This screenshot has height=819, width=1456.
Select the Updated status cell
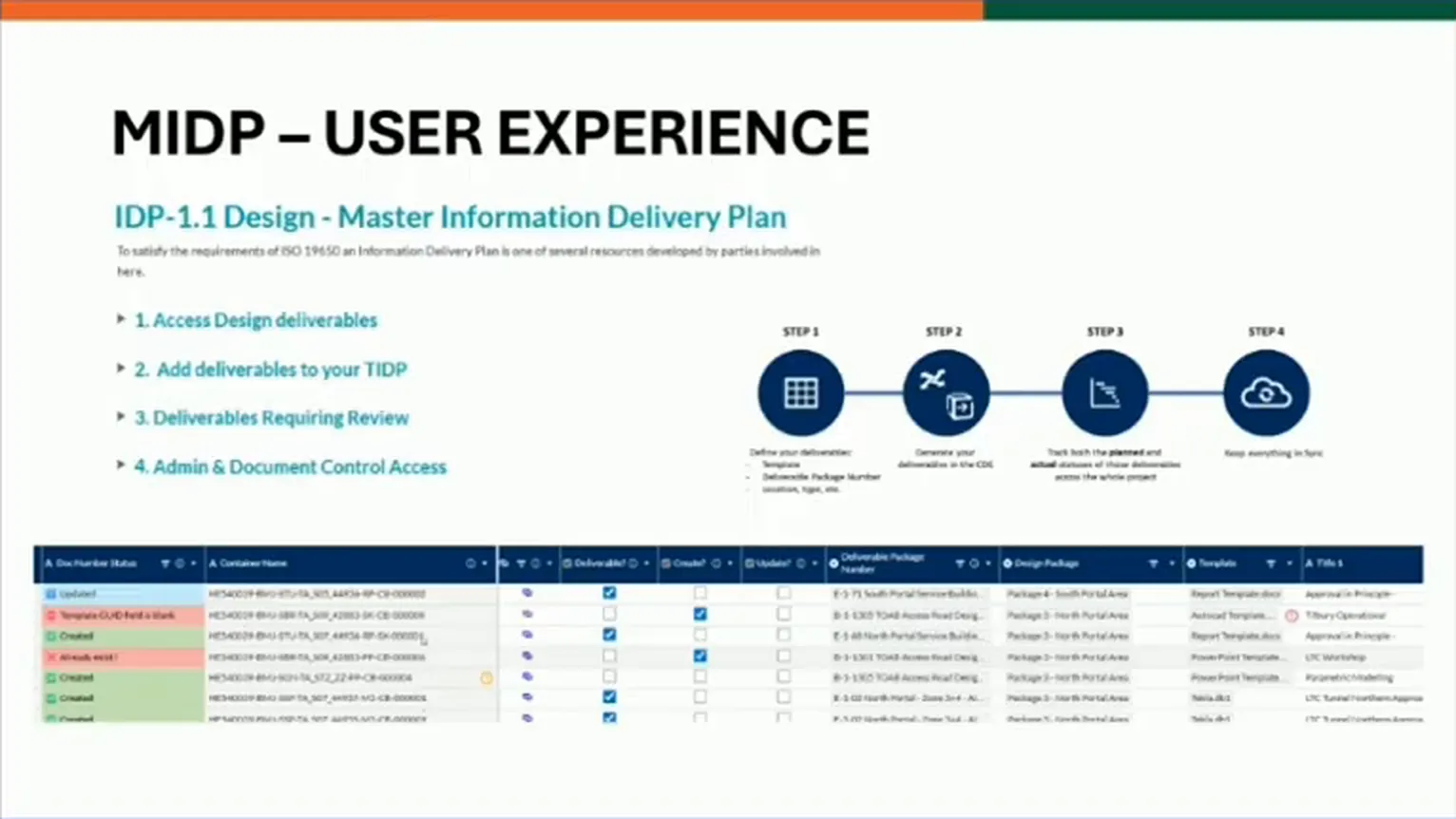[x=123, y=594]
